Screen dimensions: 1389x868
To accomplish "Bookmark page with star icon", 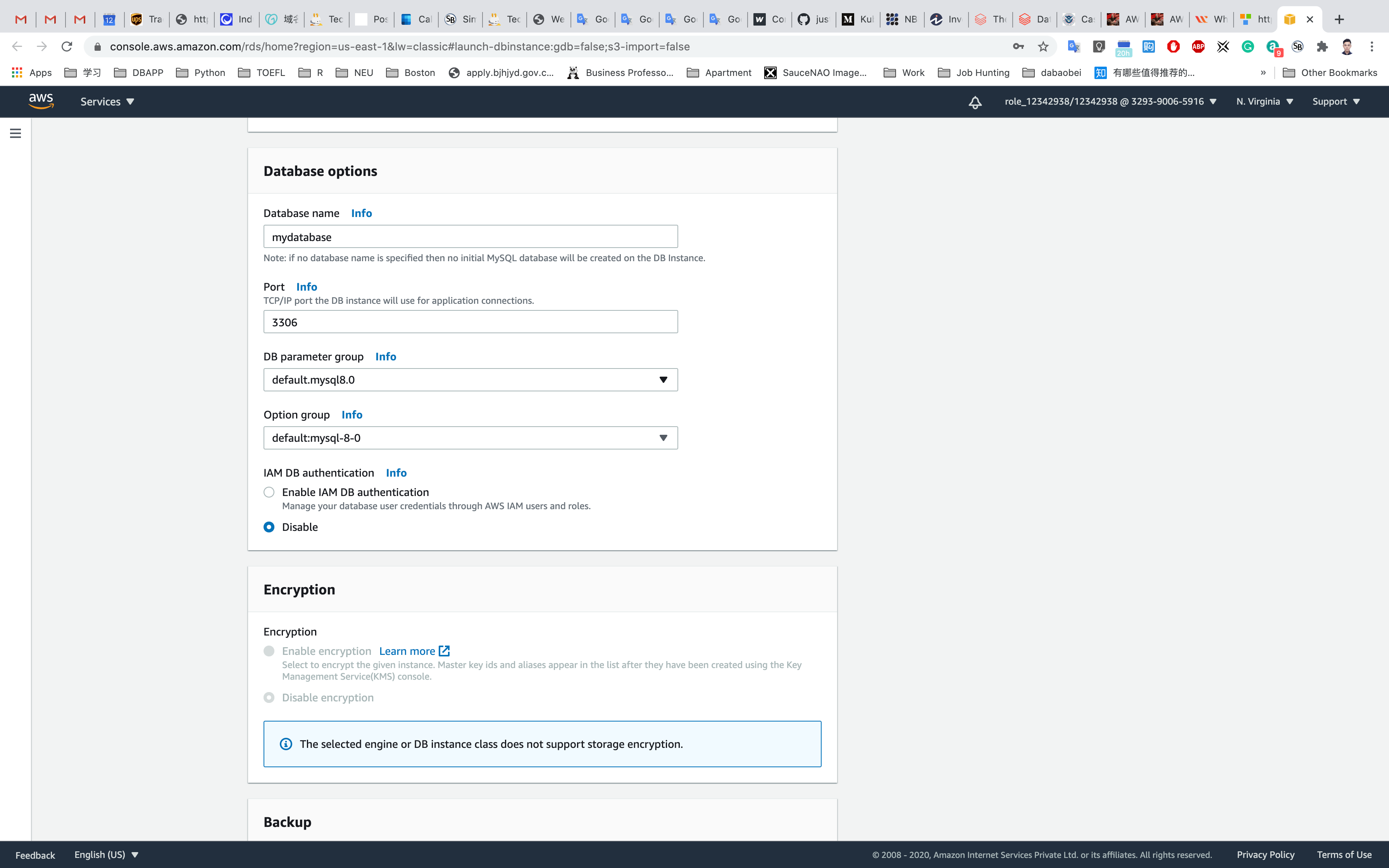I will click(1043, 46).
